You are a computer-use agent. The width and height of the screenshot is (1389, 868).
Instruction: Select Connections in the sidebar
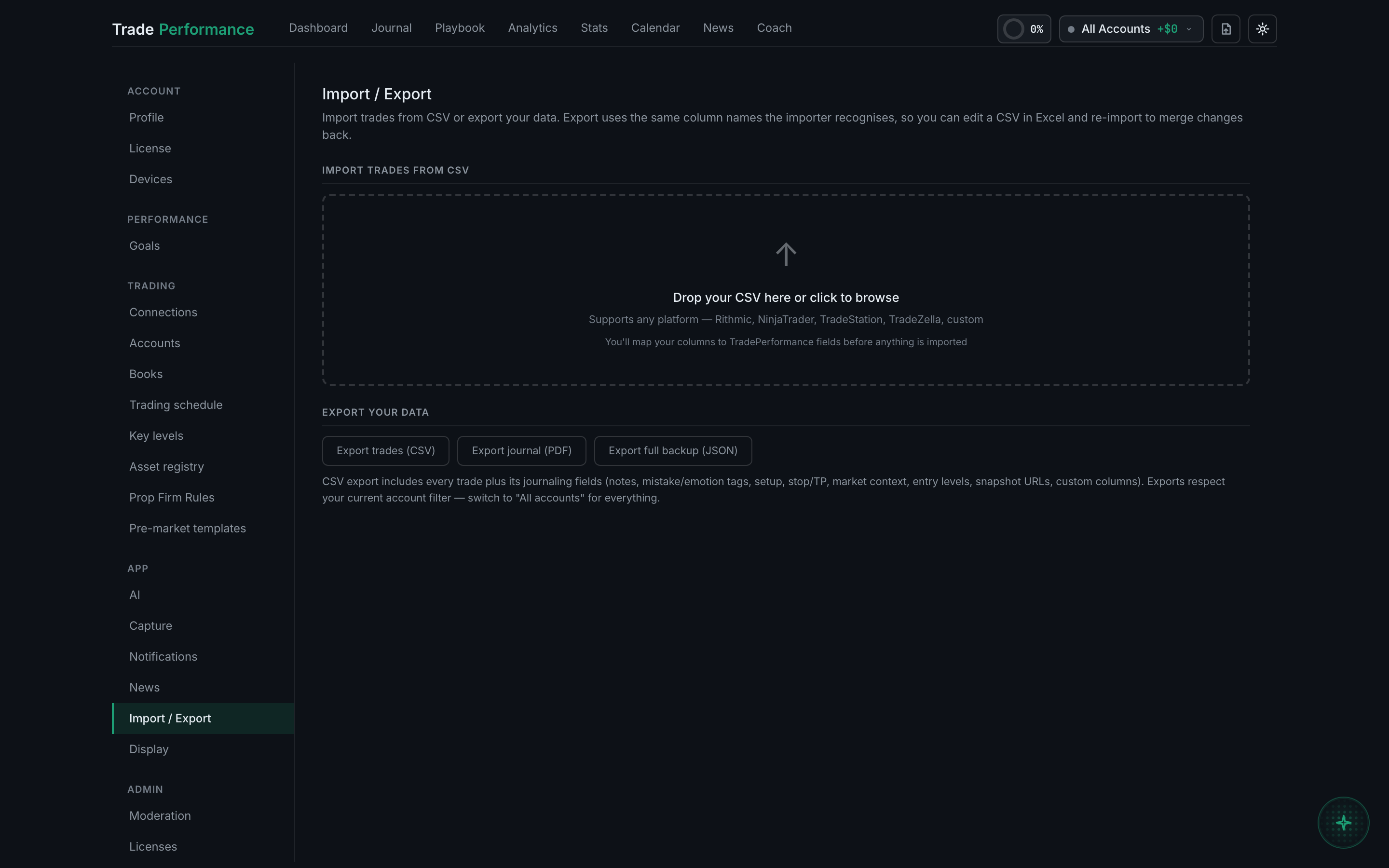pos(203,312)
